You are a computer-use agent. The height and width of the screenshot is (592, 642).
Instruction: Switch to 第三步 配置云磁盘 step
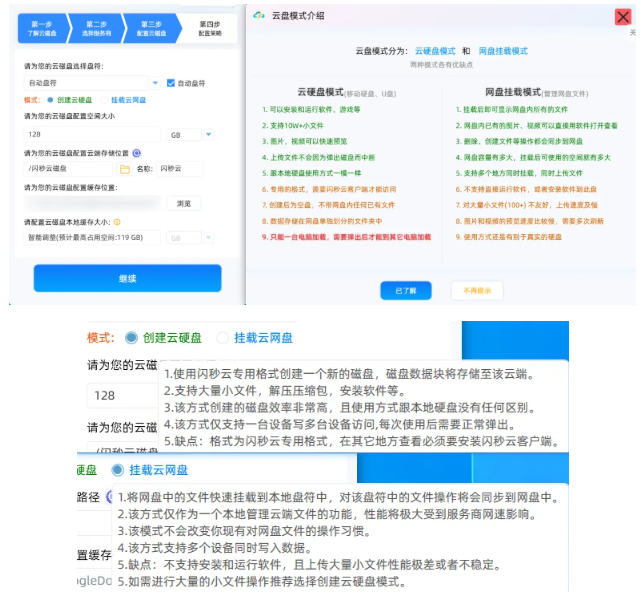coord(152,27)
